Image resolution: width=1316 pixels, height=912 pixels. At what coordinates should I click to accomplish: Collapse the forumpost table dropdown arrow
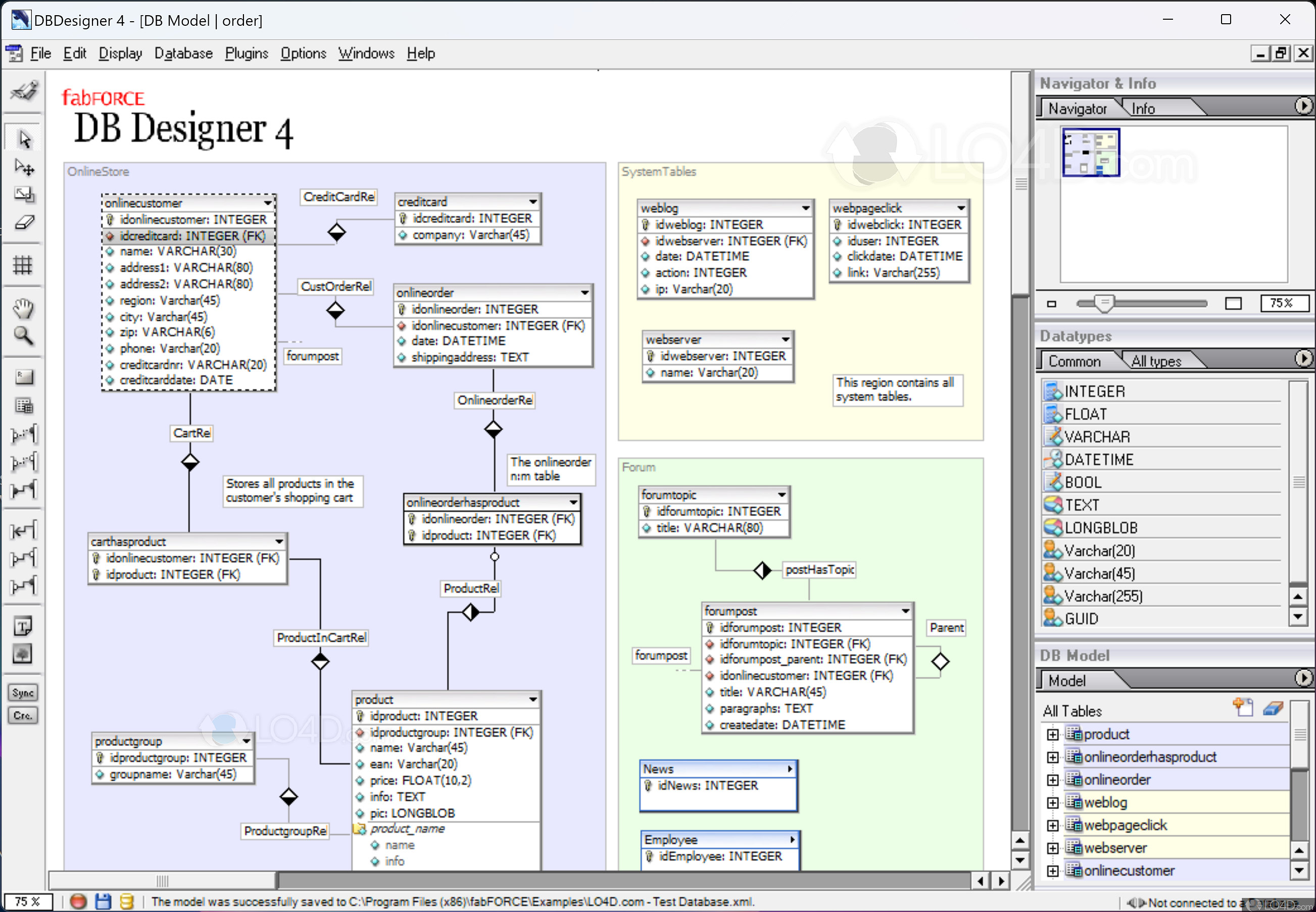(905, 611)
